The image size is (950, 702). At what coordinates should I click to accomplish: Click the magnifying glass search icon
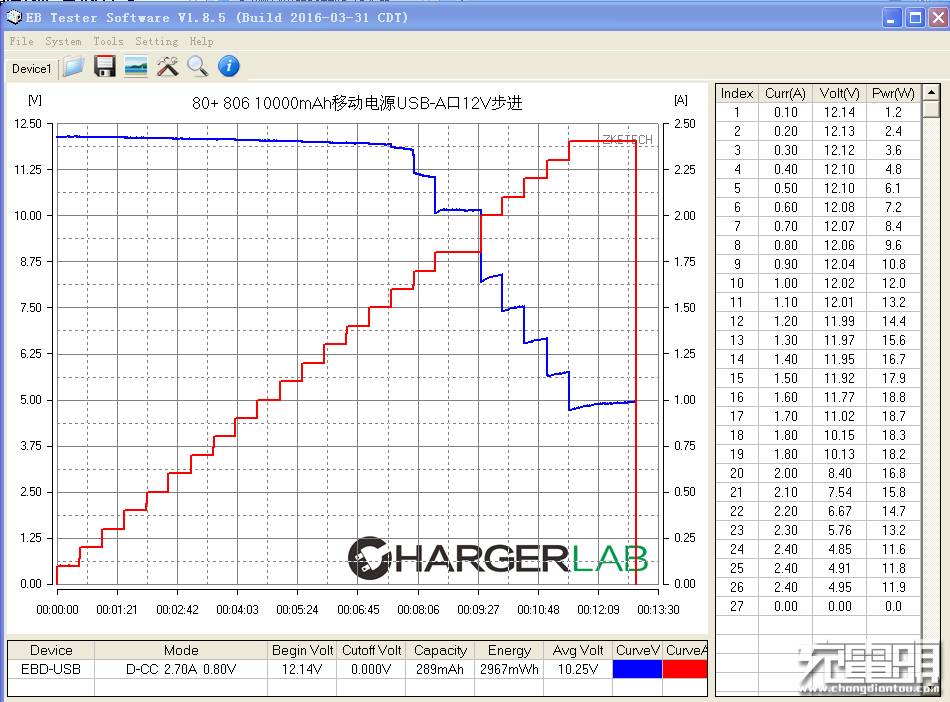point(198,67)
